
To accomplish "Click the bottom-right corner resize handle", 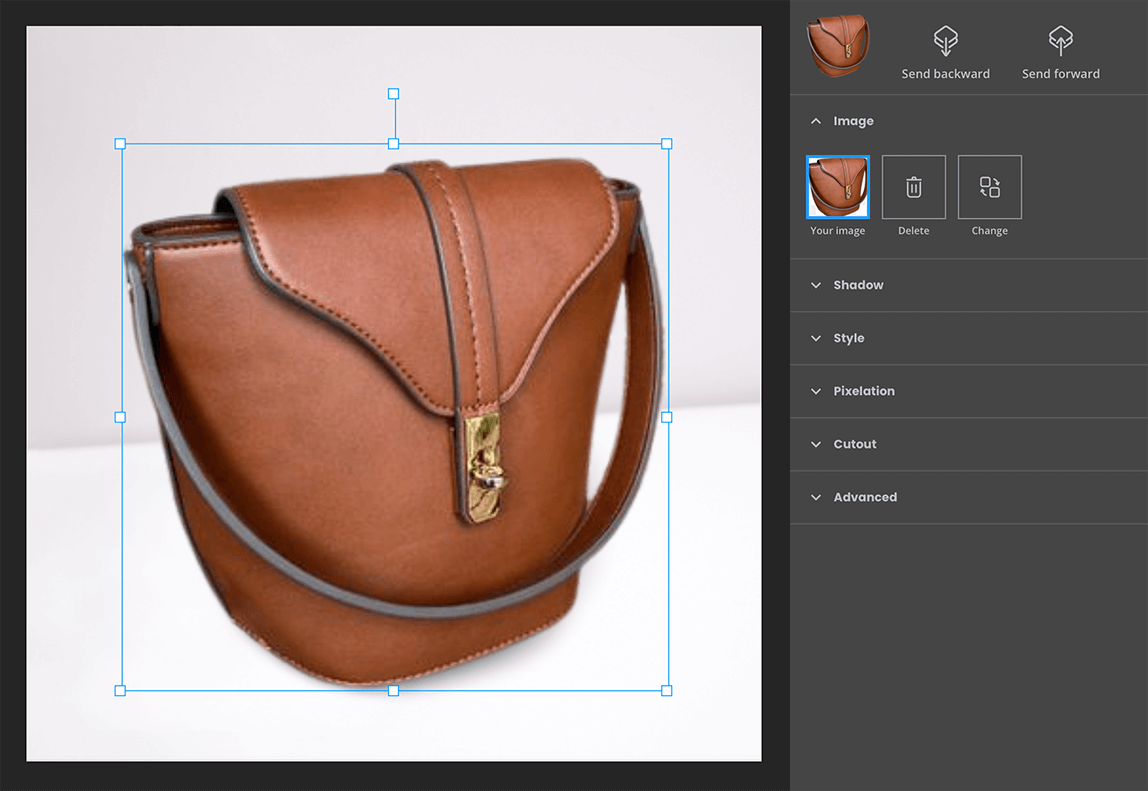I will pyautogui.click(x=667, y=690).
